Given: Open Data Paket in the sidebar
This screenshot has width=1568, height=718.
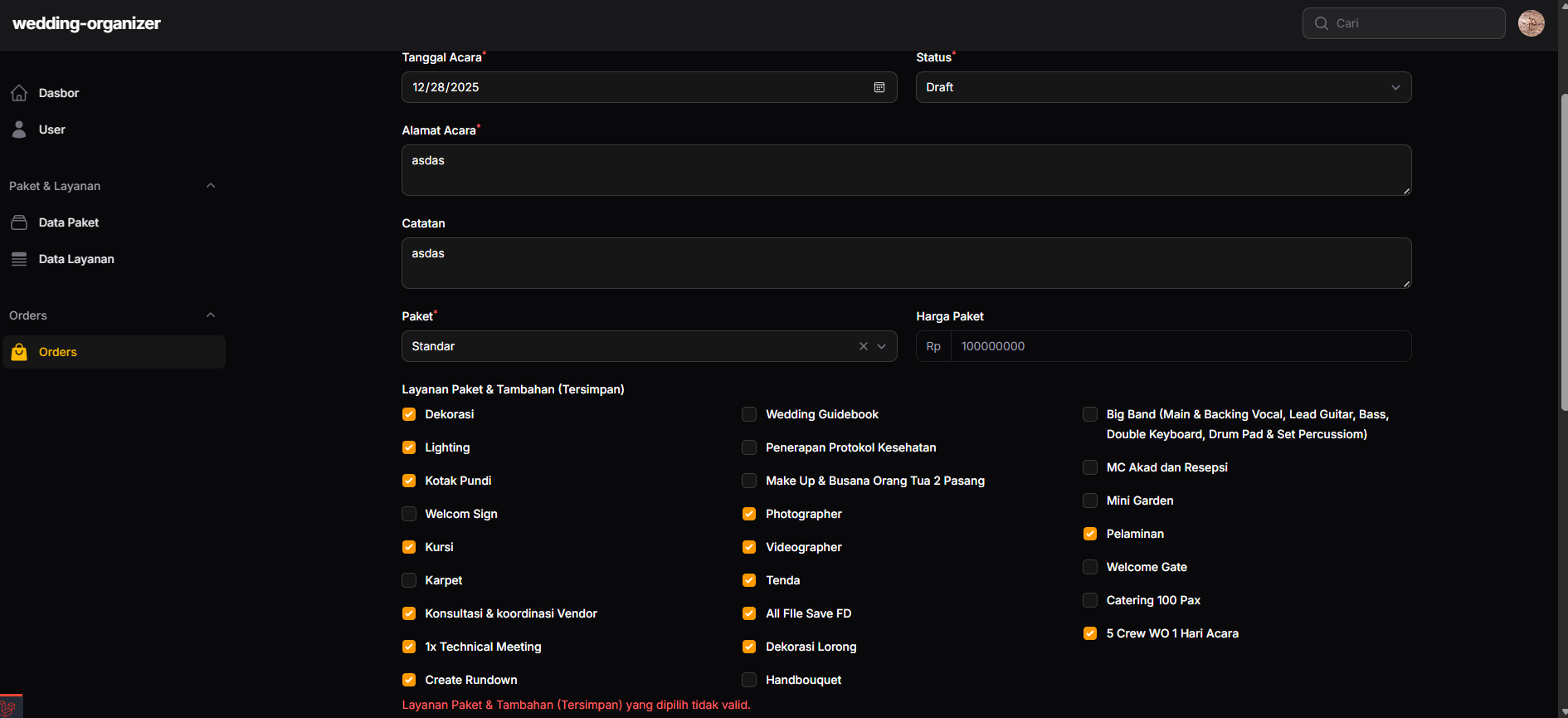Looking at the screenshot, I should pyautogui.click(x=114, y=222).
